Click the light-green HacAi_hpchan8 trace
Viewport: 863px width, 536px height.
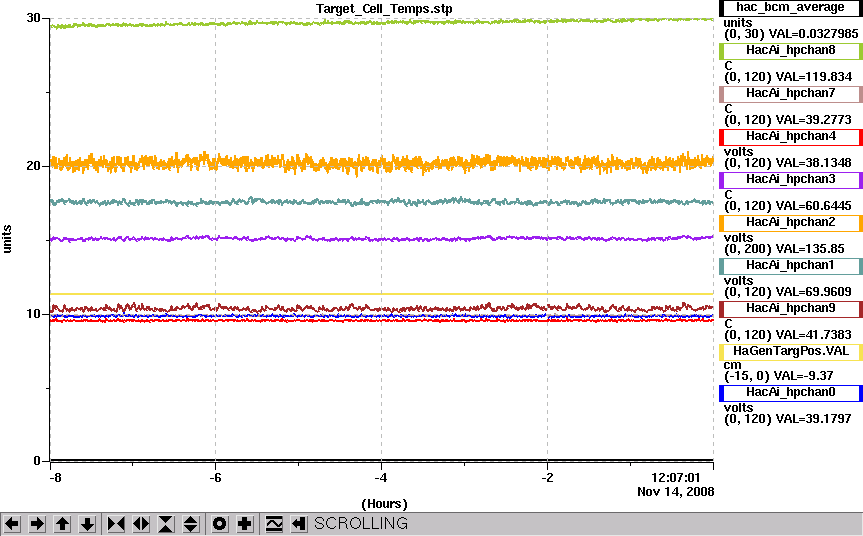(x=381, y=23)
